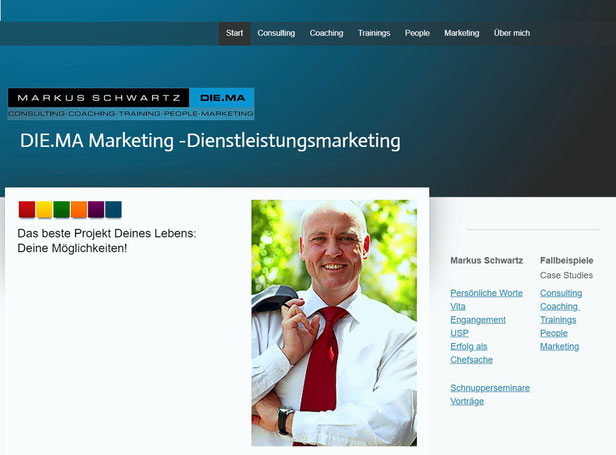Click the red color square
Image resolution: width=616 pixels, height=455 pixels.
pyautogui.click(x=27, y=209)
